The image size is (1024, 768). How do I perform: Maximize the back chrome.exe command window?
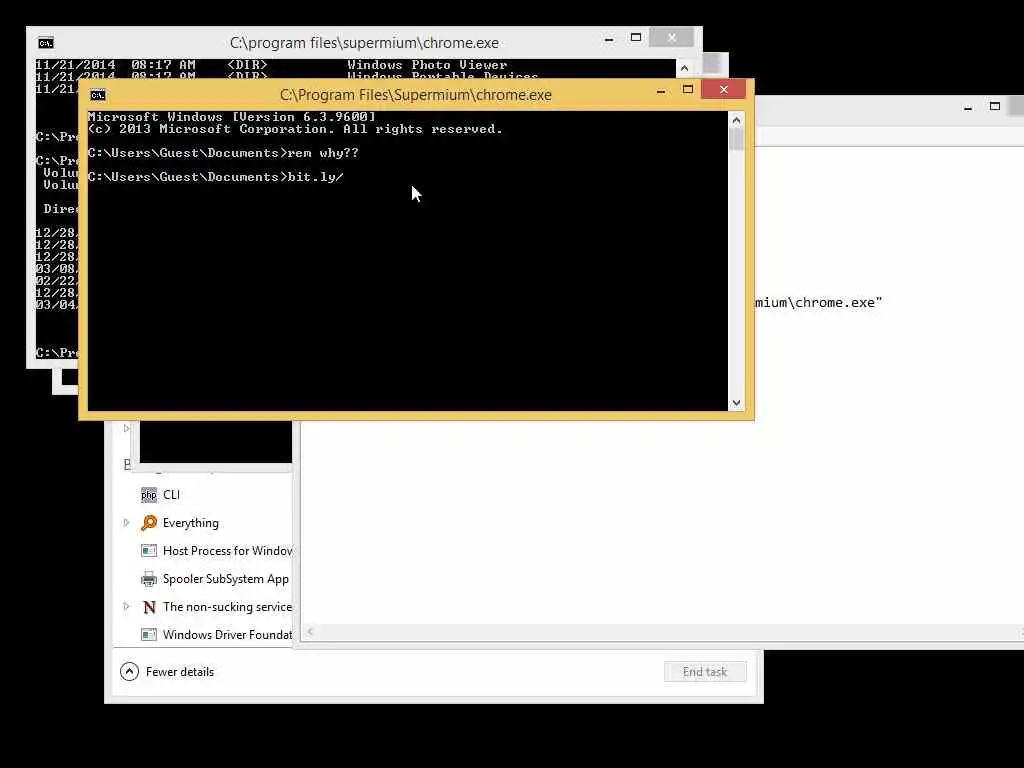636,37
